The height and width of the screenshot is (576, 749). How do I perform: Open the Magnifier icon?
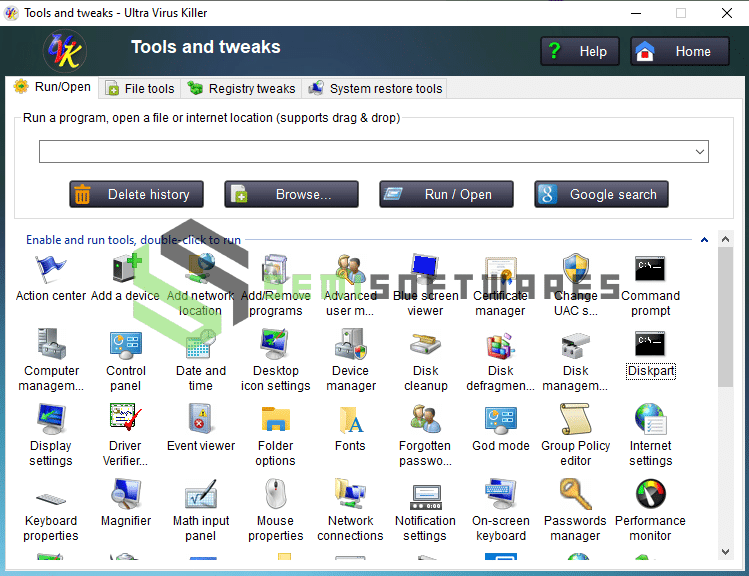126,494
